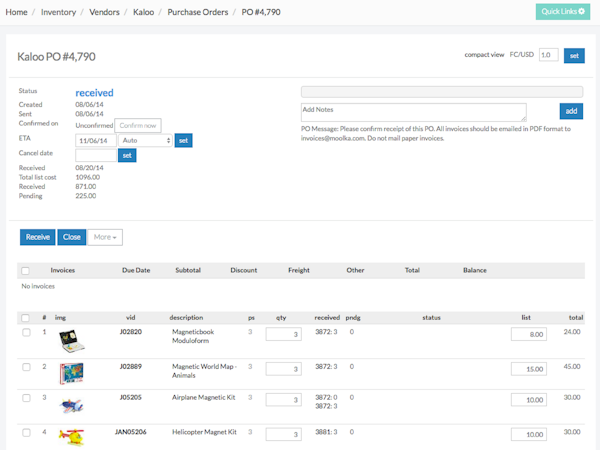Open the Helicopter Magnet Kit product thumbnail
This screenshot has height=450, width=600.
coord(72,437)
